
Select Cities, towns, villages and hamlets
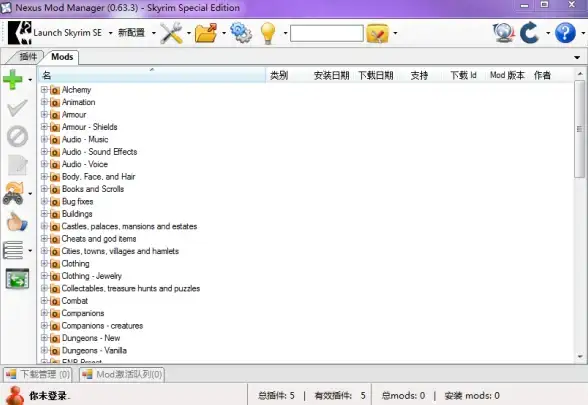pos(120,251)
